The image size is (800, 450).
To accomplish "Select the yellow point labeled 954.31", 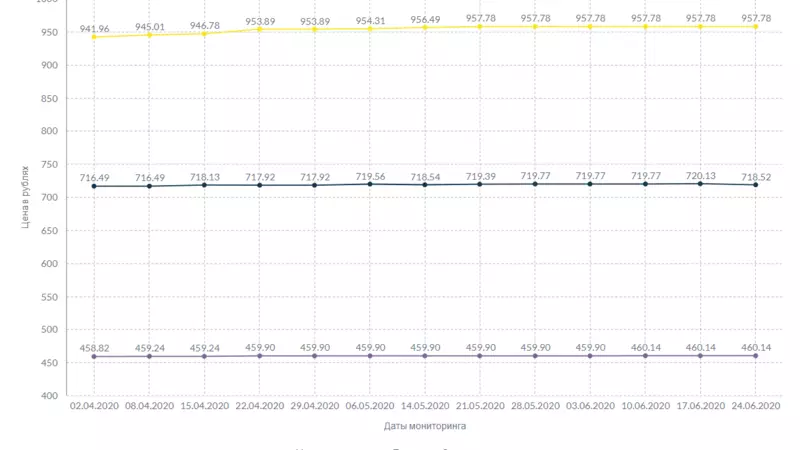I will point(370,29).
